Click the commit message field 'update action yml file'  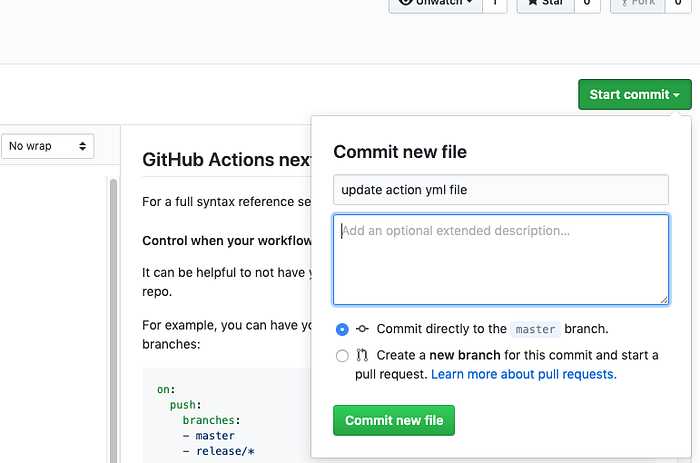pos(501,190)
